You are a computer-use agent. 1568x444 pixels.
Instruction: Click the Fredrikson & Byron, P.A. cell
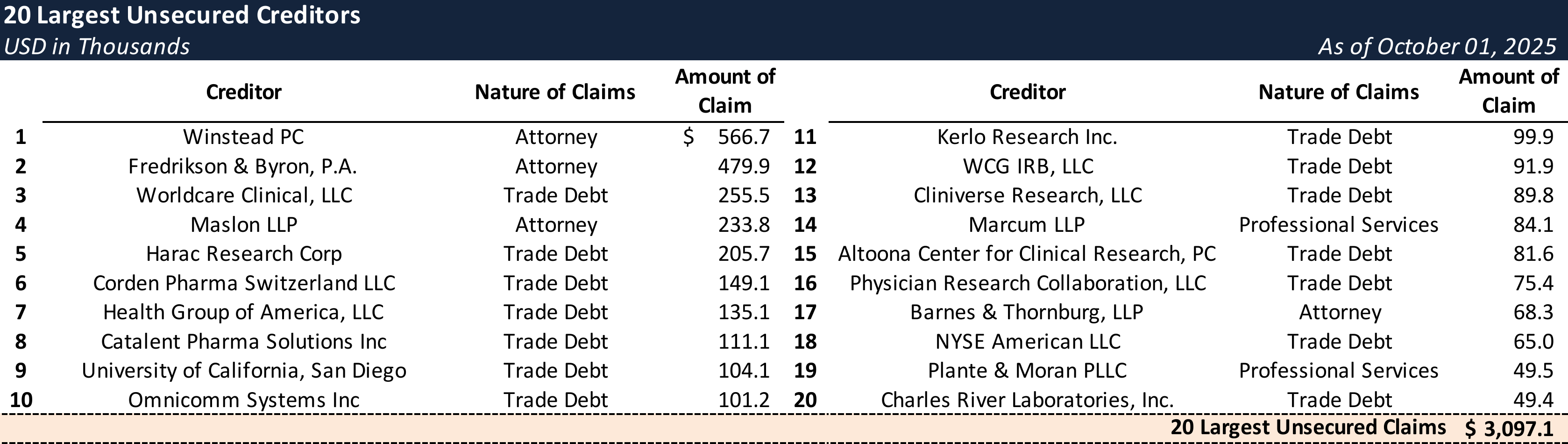click(242, 166)
